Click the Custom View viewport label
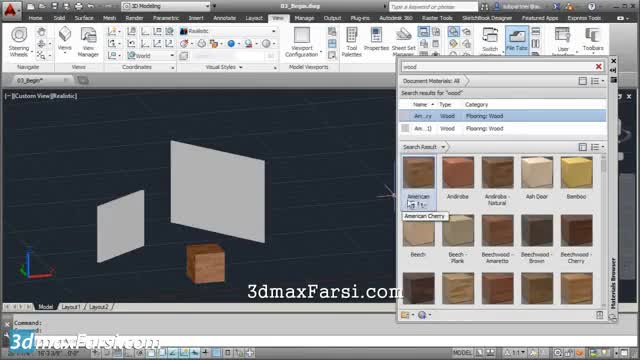Image resolution: width=640 pixels, height=360 pixels. (x=32, y=96)
